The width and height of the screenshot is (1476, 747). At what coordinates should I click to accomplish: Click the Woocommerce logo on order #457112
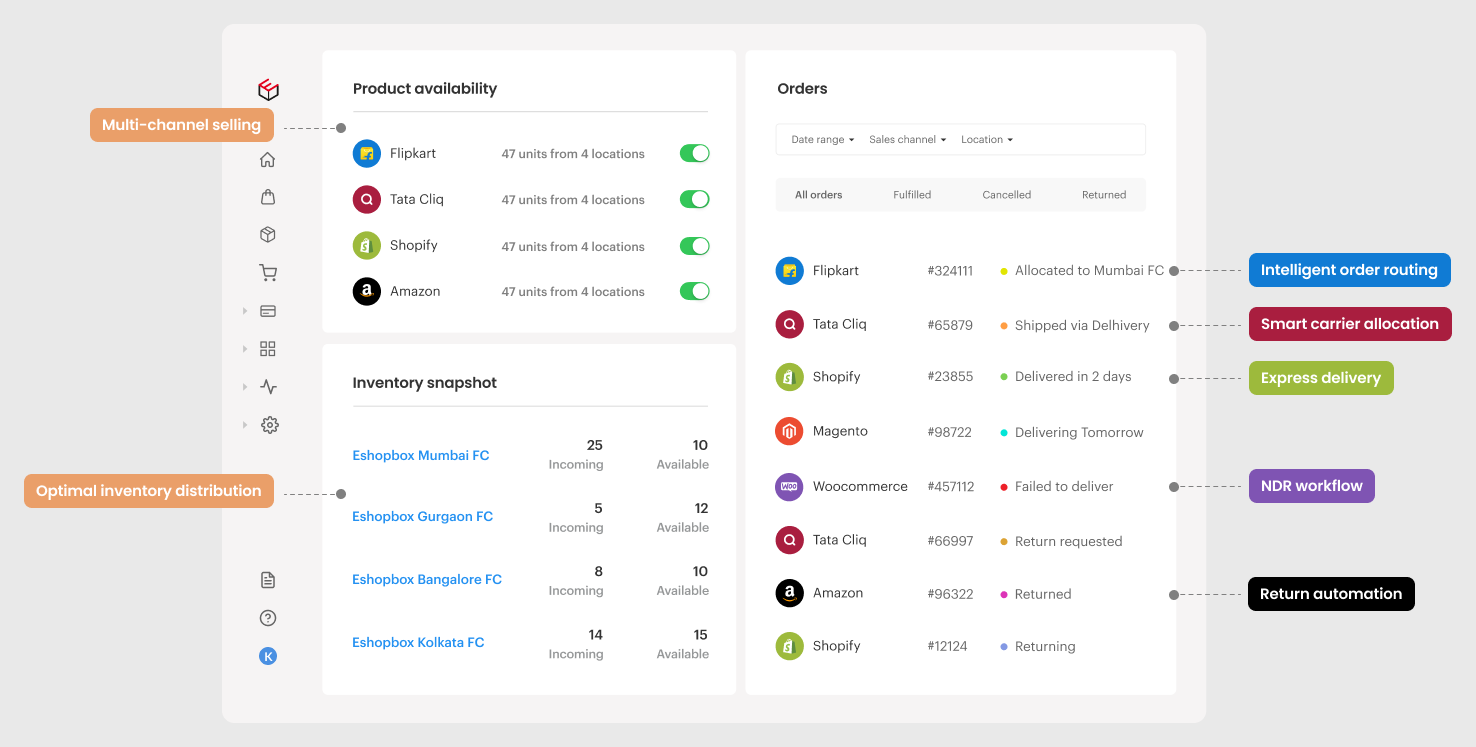pos(790,487)
